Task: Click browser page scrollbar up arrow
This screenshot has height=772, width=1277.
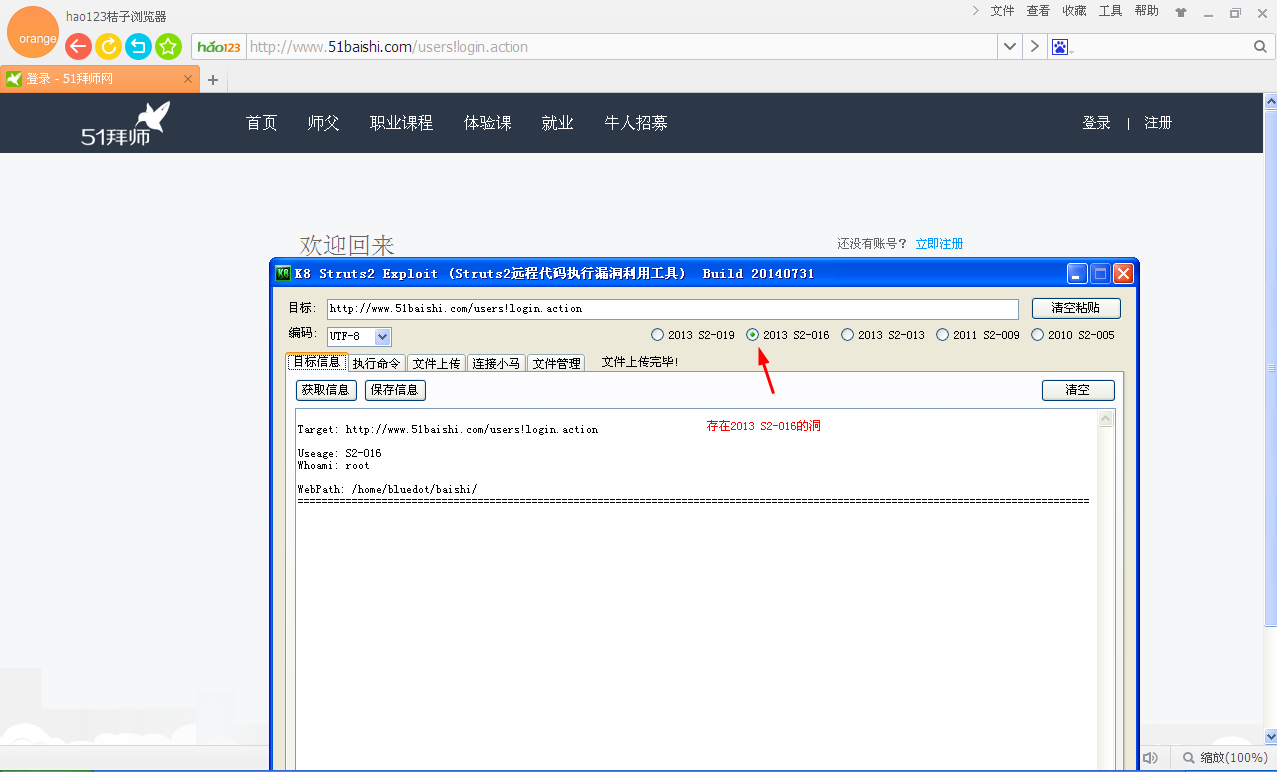Action: (x=1270, y=102)
